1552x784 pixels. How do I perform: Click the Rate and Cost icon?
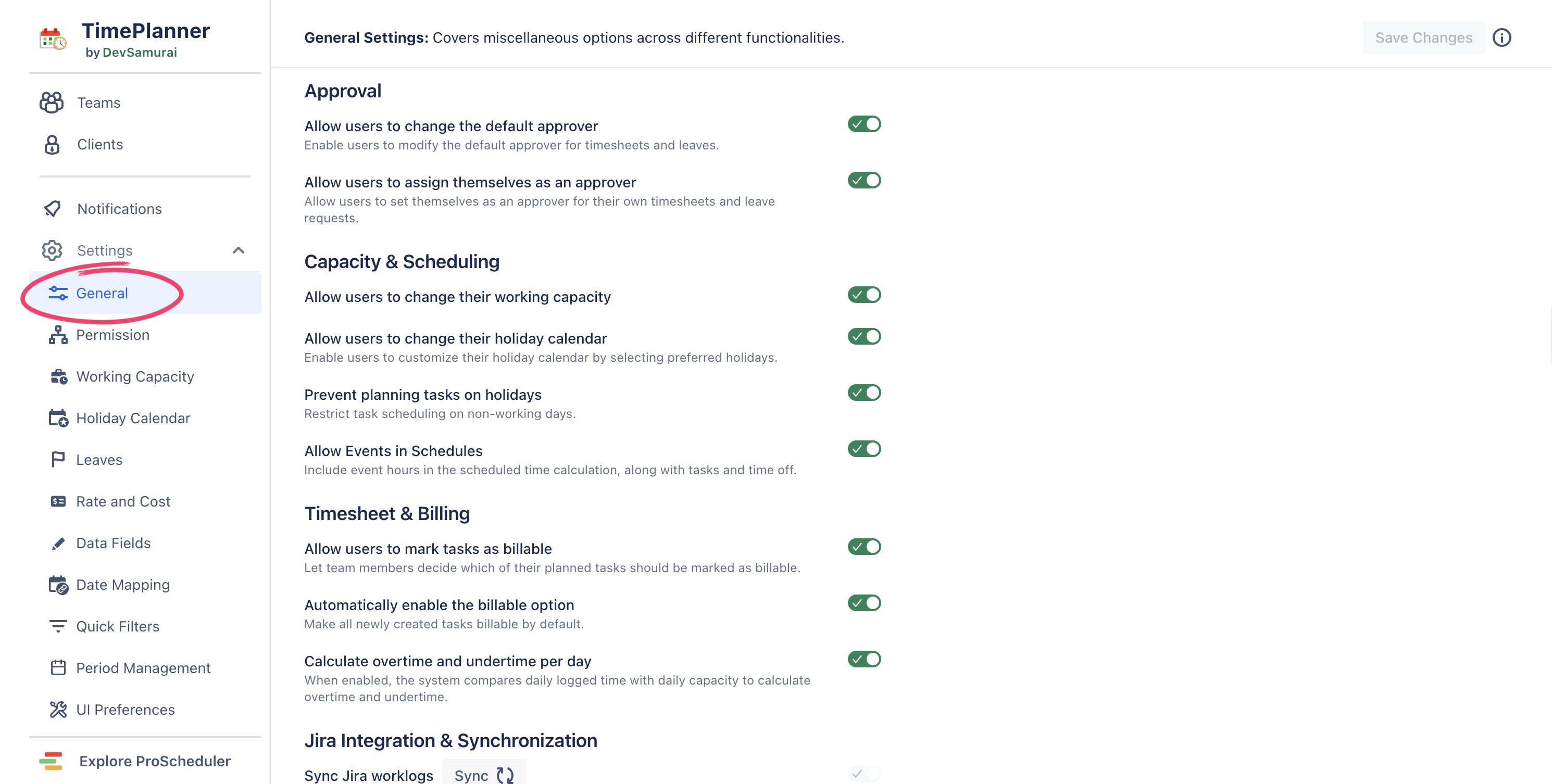click(58, 502)
